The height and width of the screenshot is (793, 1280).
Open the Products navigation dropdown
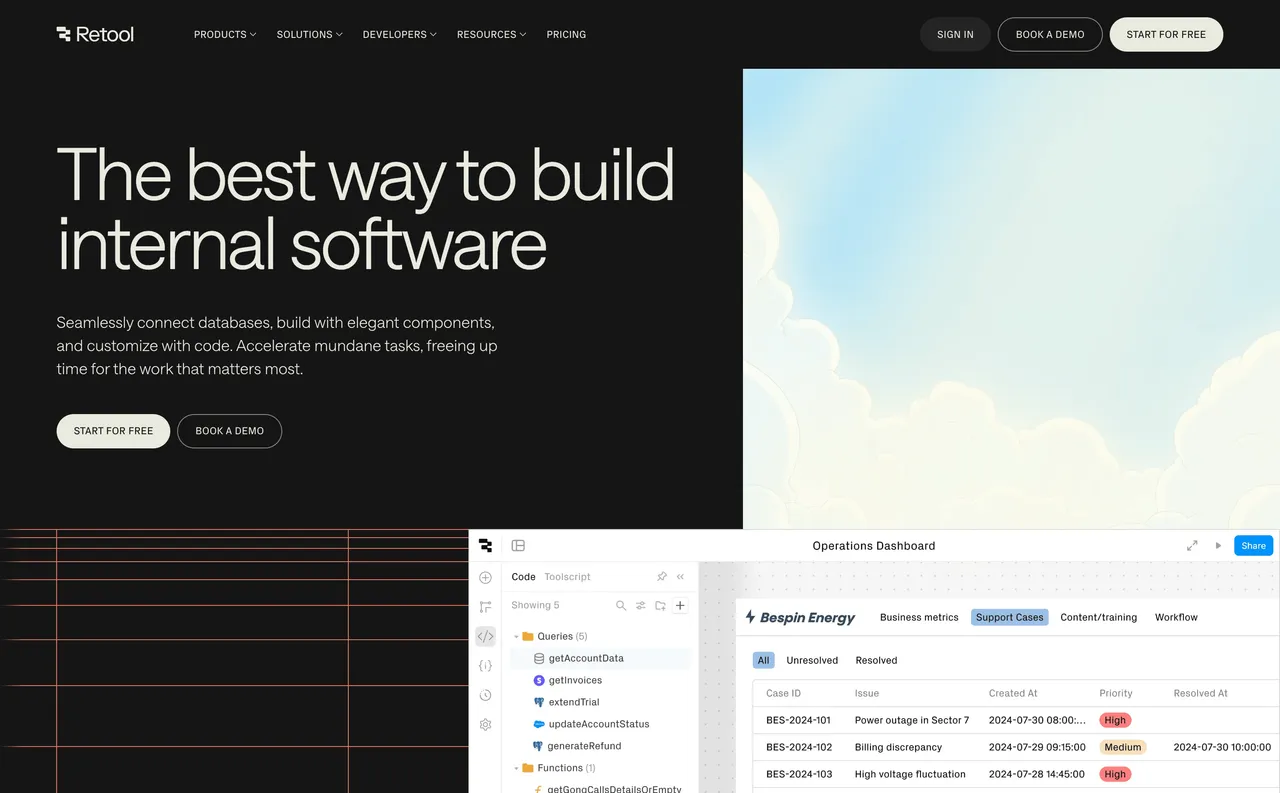[x=225, y=34]
